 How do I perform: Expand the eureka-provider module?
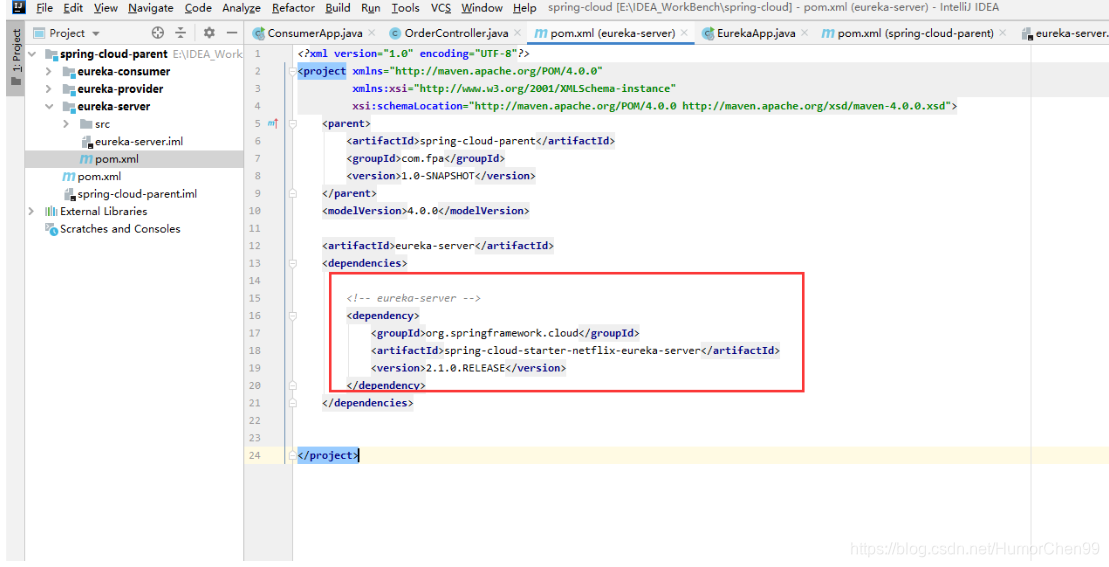[48, 89]
